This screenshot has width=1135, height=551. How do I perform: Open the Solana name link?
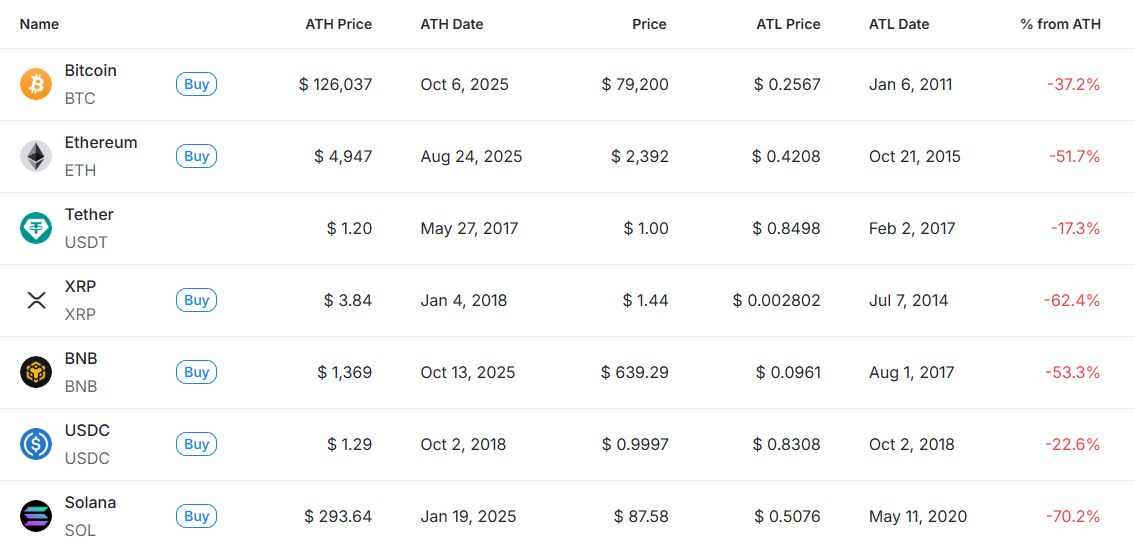point(90,502)
